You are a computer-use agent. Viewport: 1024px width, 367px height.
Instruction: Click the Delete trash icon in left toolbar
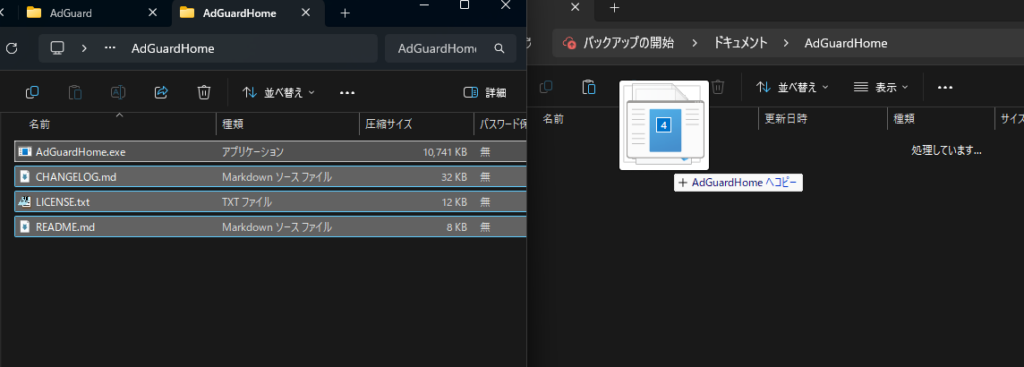pyautogui.click(x=204, y=92)
